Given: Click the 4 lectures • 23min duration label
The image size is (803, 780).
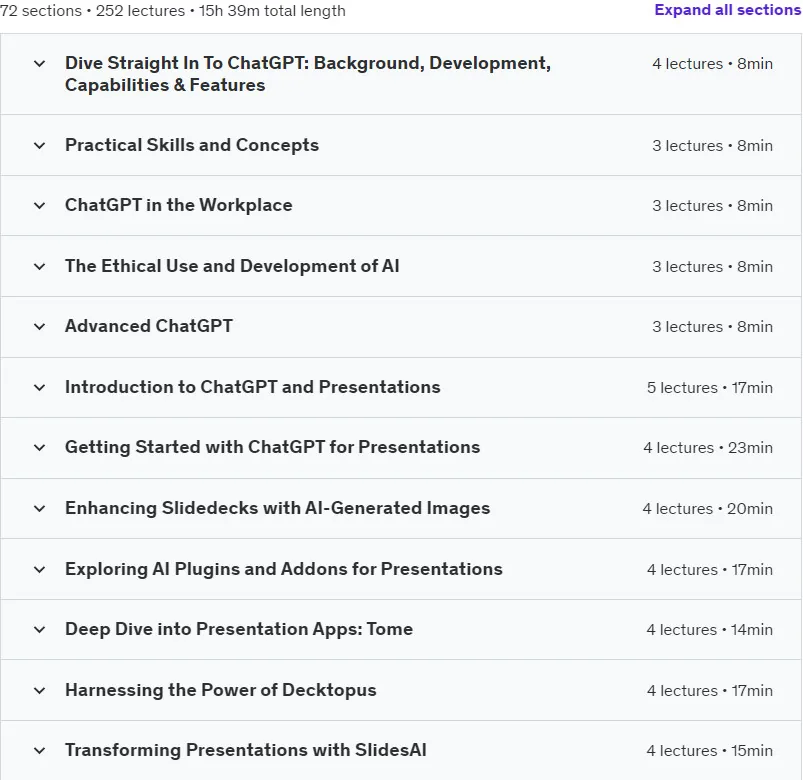Looking at the screenshot, I should tap(708, 448).
